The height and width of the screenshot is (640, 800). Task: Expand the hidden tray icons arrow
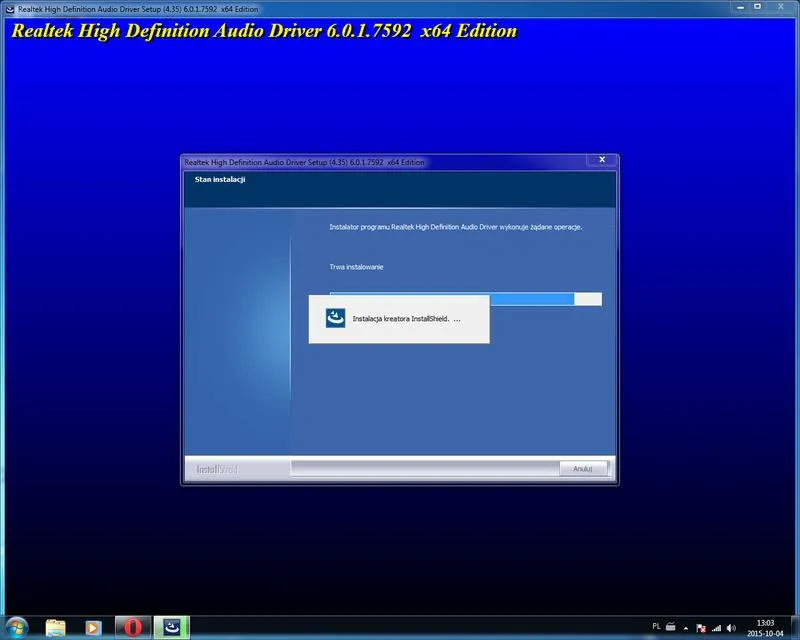coord(688,627)
